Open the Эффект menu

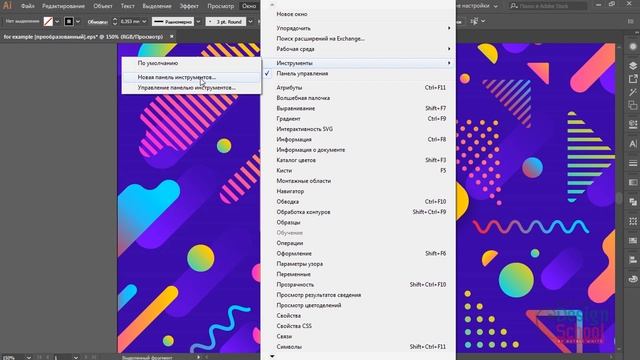click(189, 6)
